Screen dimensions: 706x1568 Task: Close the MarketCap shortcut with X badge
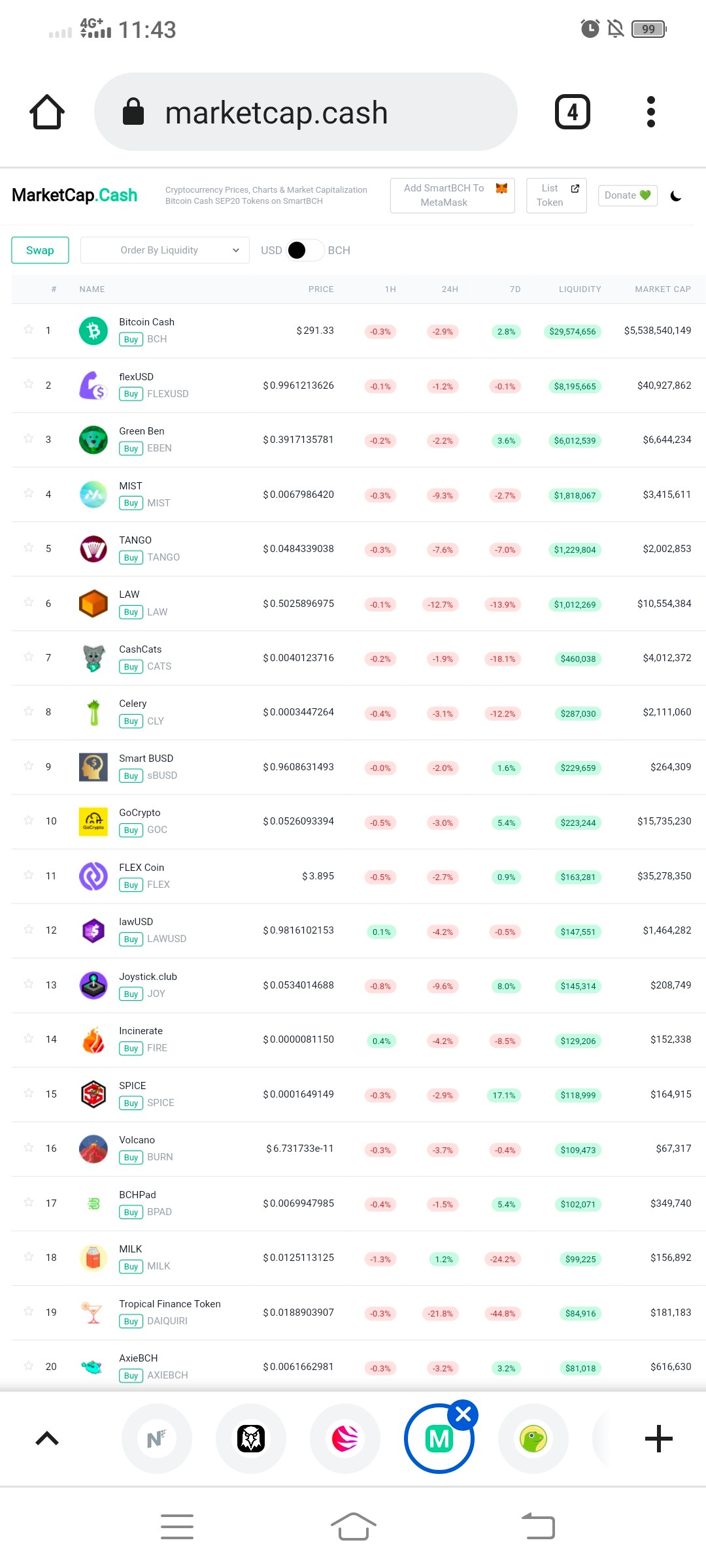tap(463, 1415)
